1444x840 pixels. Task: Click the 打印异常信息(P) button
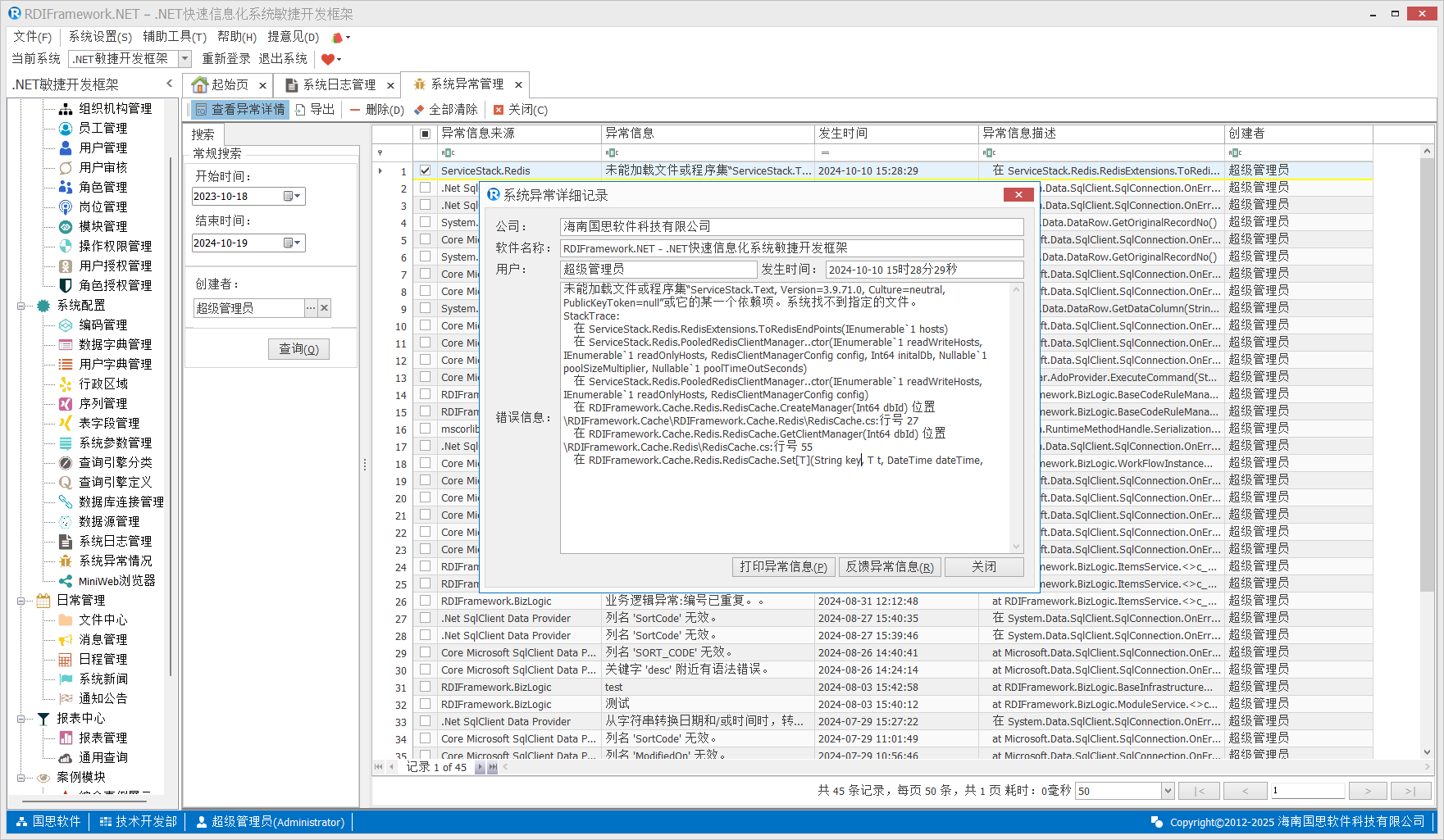point(783,567)
